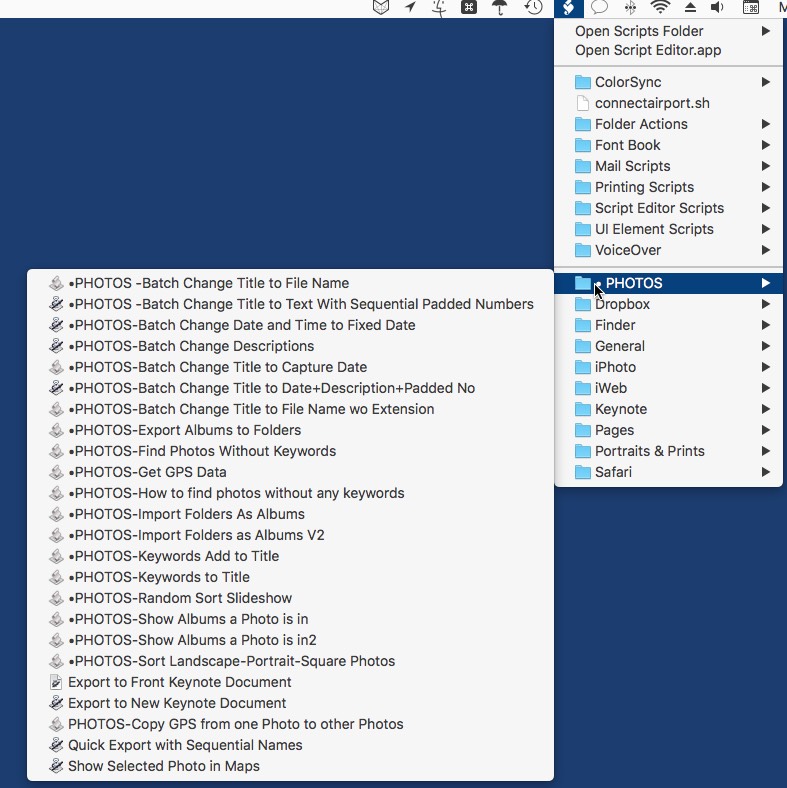Run Batch Change Title to Date+Description+Padded No
The height and width of the screenshot is (788, 787).
(290, 388)
